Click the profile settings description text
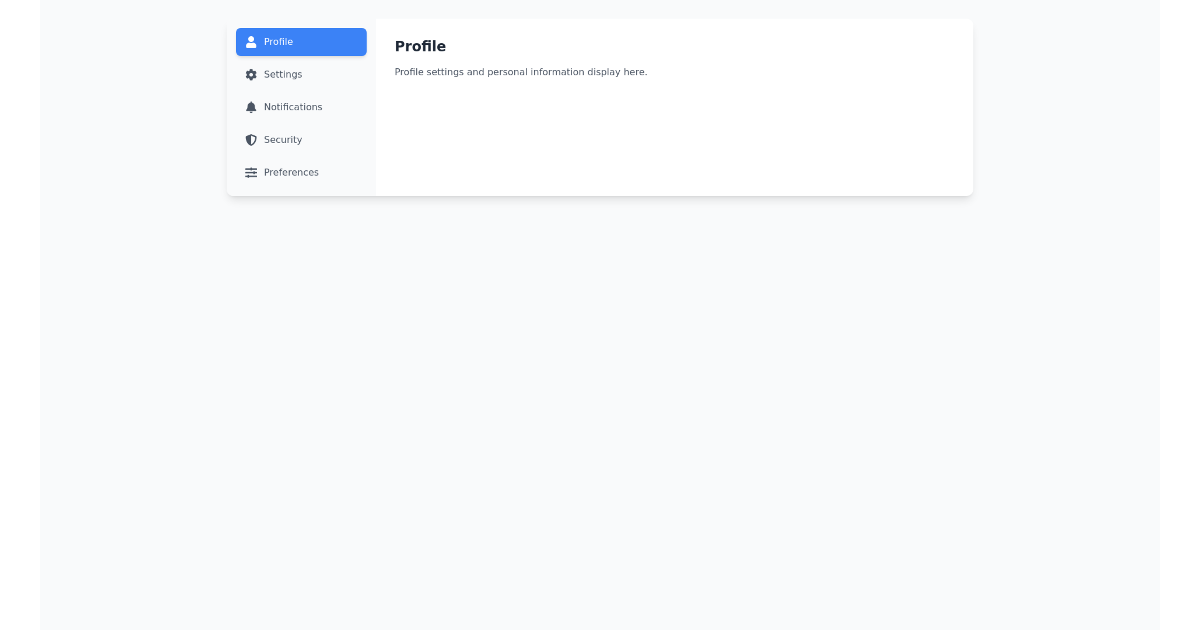1200x630 pixels. (x=521, y=72)
